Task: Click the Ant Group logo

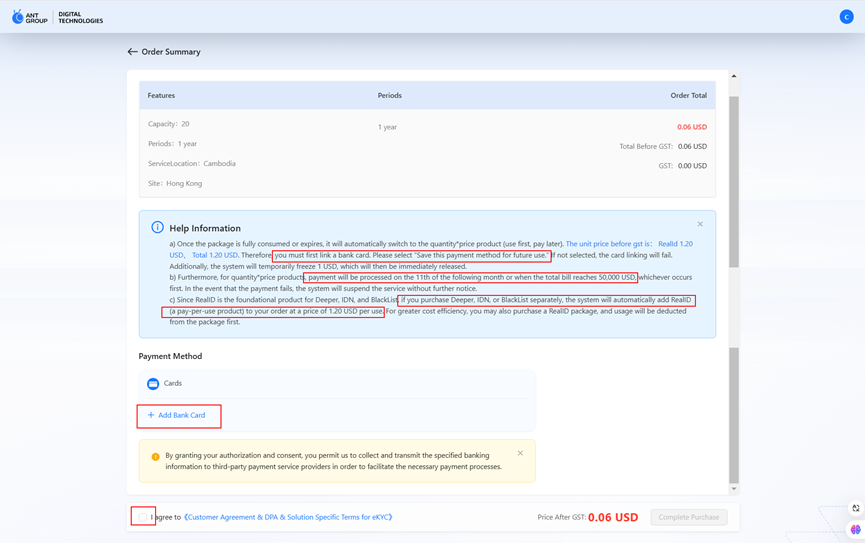Action: pyautogui.click(x=29, y=17)
